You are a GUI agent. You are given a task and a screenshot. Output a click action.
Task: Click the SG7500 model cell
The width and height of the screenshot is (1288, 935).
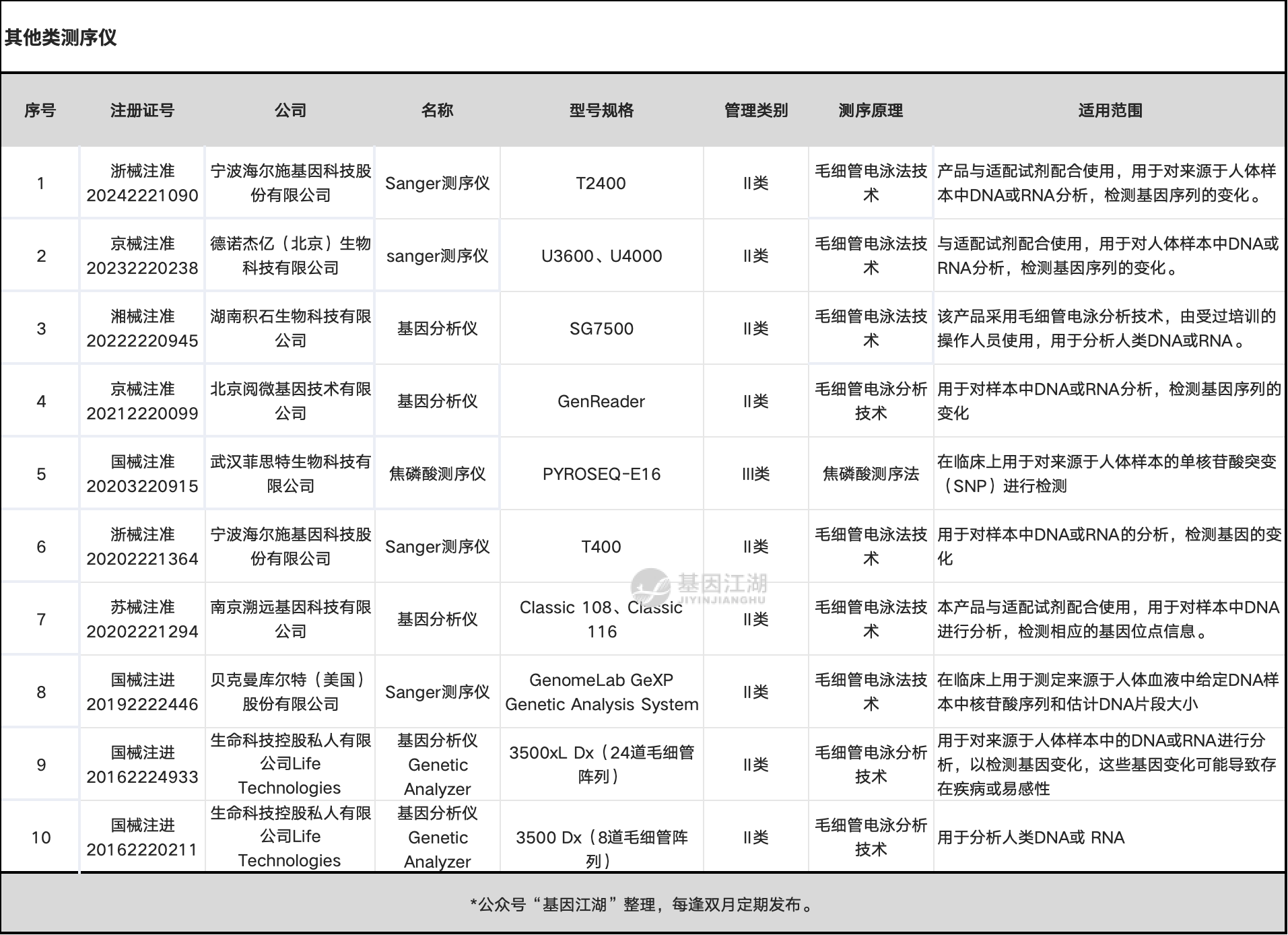pos(601,328)
